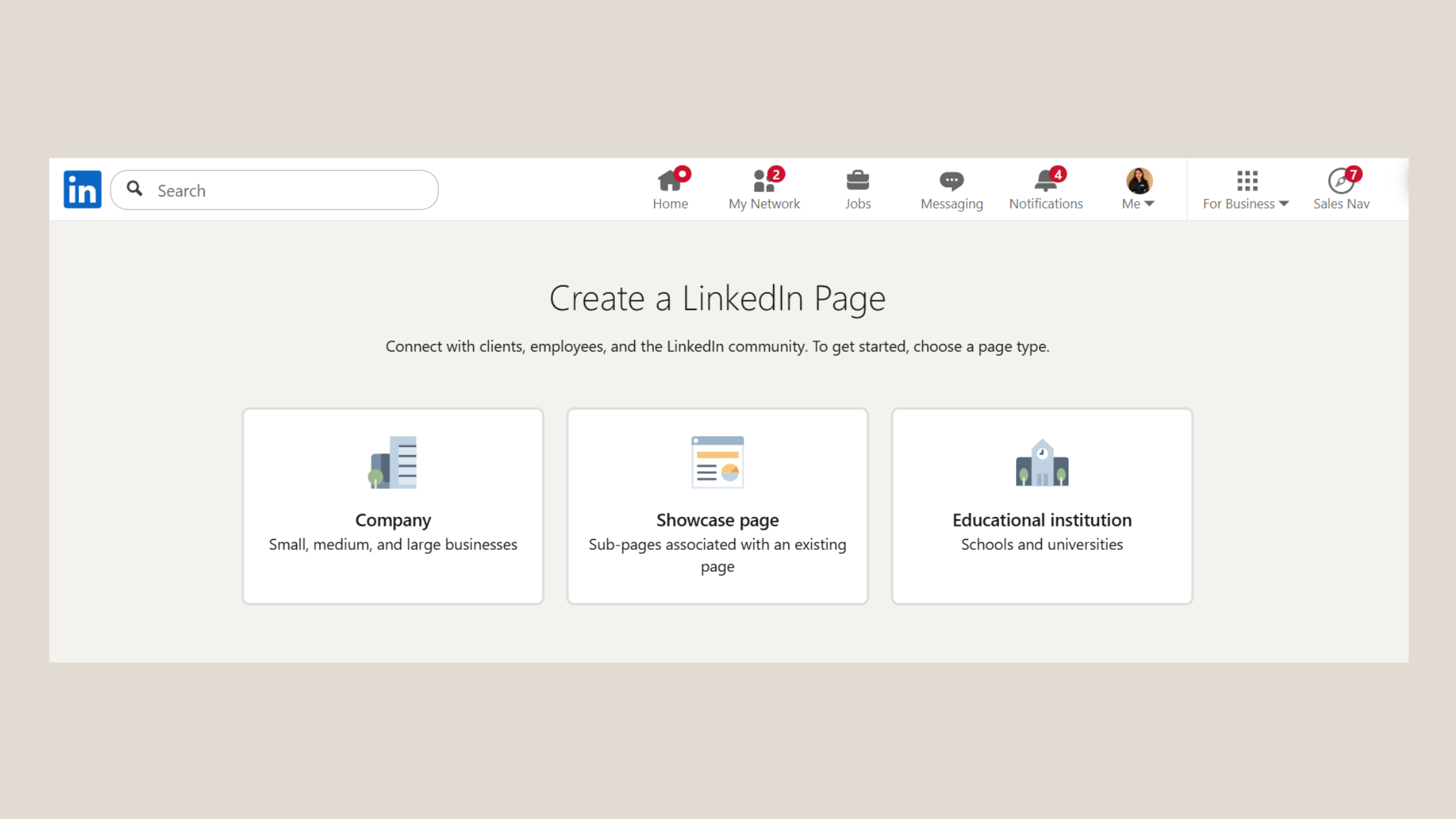This screenshot has width=1456, height=819.
Task: Expand the For Business dropdown arrow
Action: [1284, 204]
